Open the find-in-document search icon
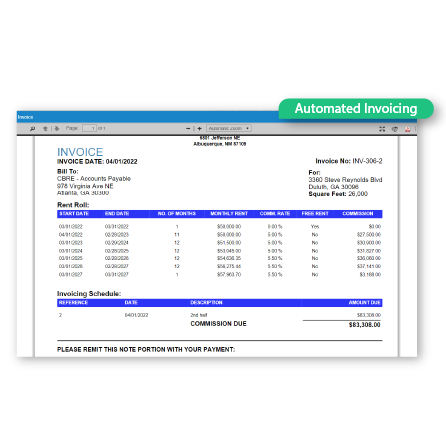 click(33, 128)
